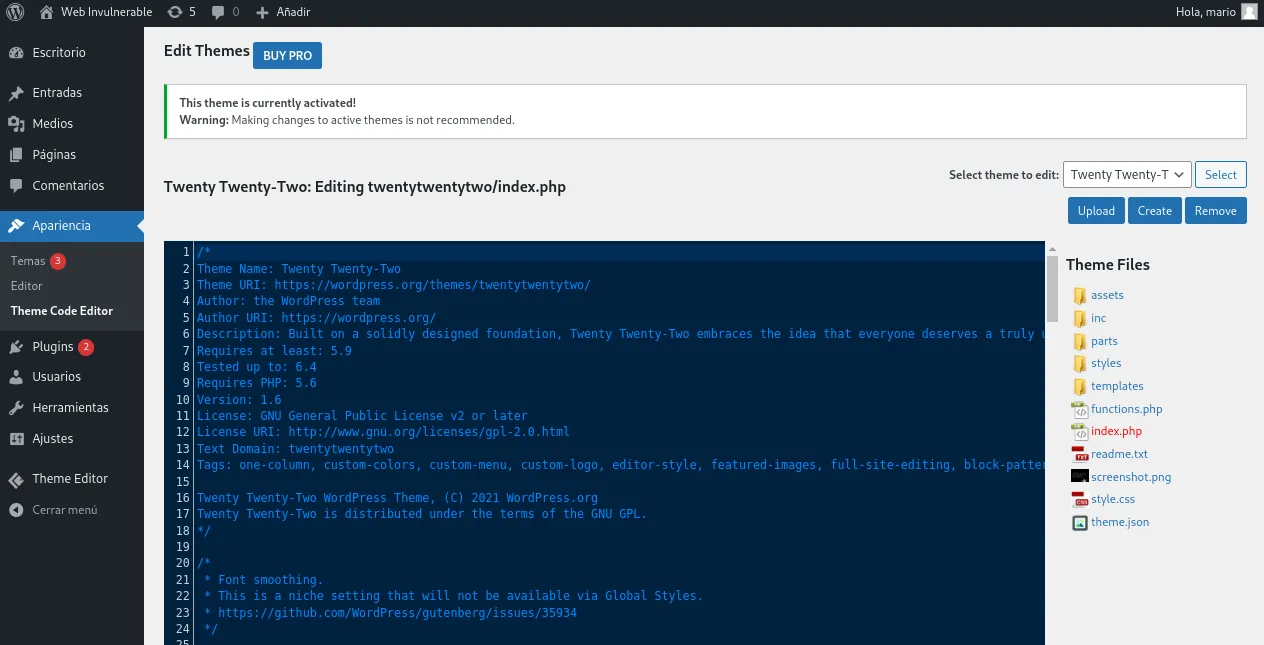
Task: Open the Plugins menu
Action: [x=52, y=347]
